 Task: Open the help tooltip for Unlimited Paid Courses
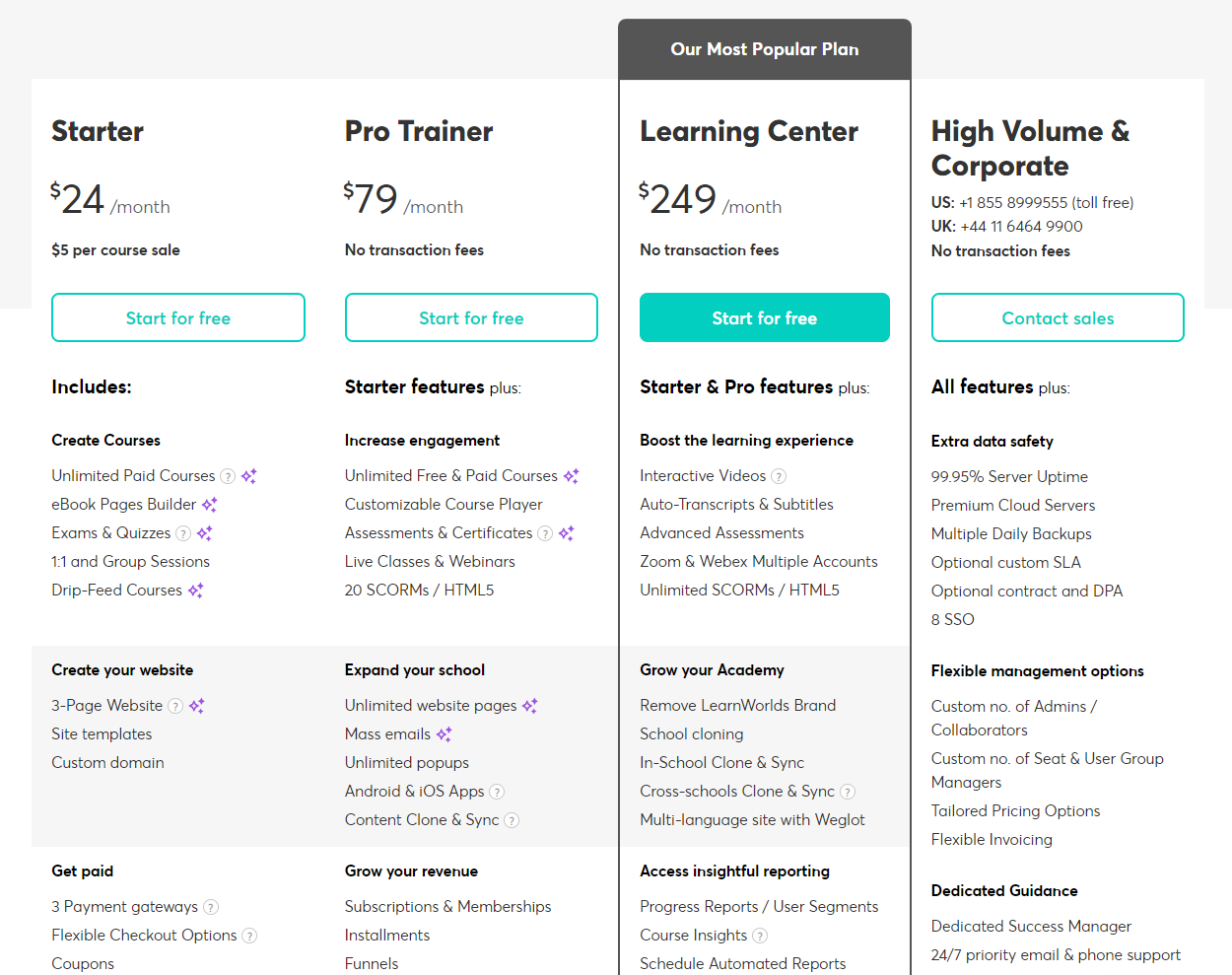click(228, 476)
